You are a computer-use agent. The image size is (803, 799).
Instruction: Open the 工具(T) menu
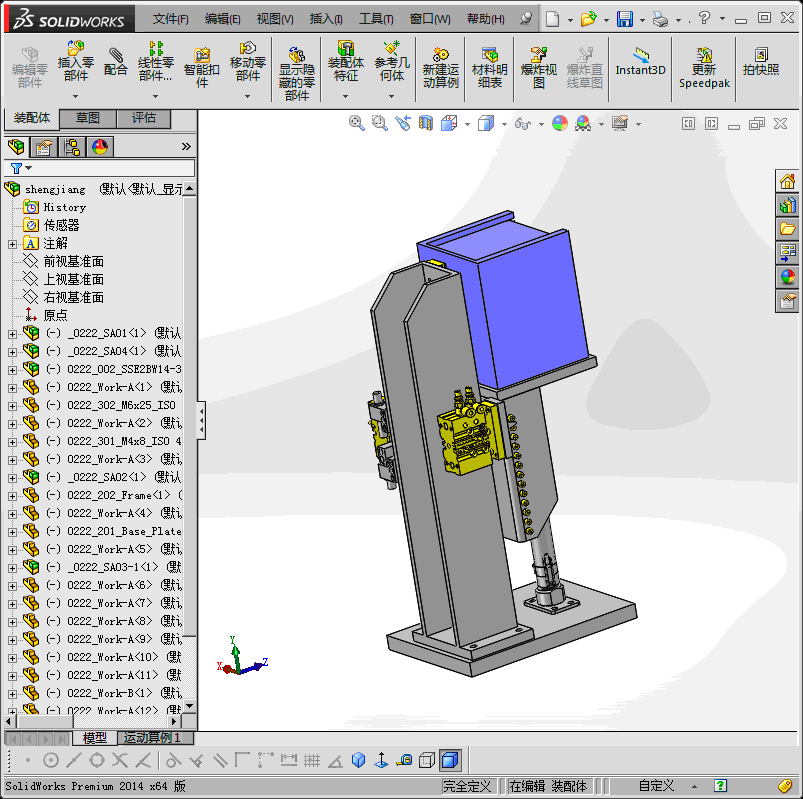[376, 19]
